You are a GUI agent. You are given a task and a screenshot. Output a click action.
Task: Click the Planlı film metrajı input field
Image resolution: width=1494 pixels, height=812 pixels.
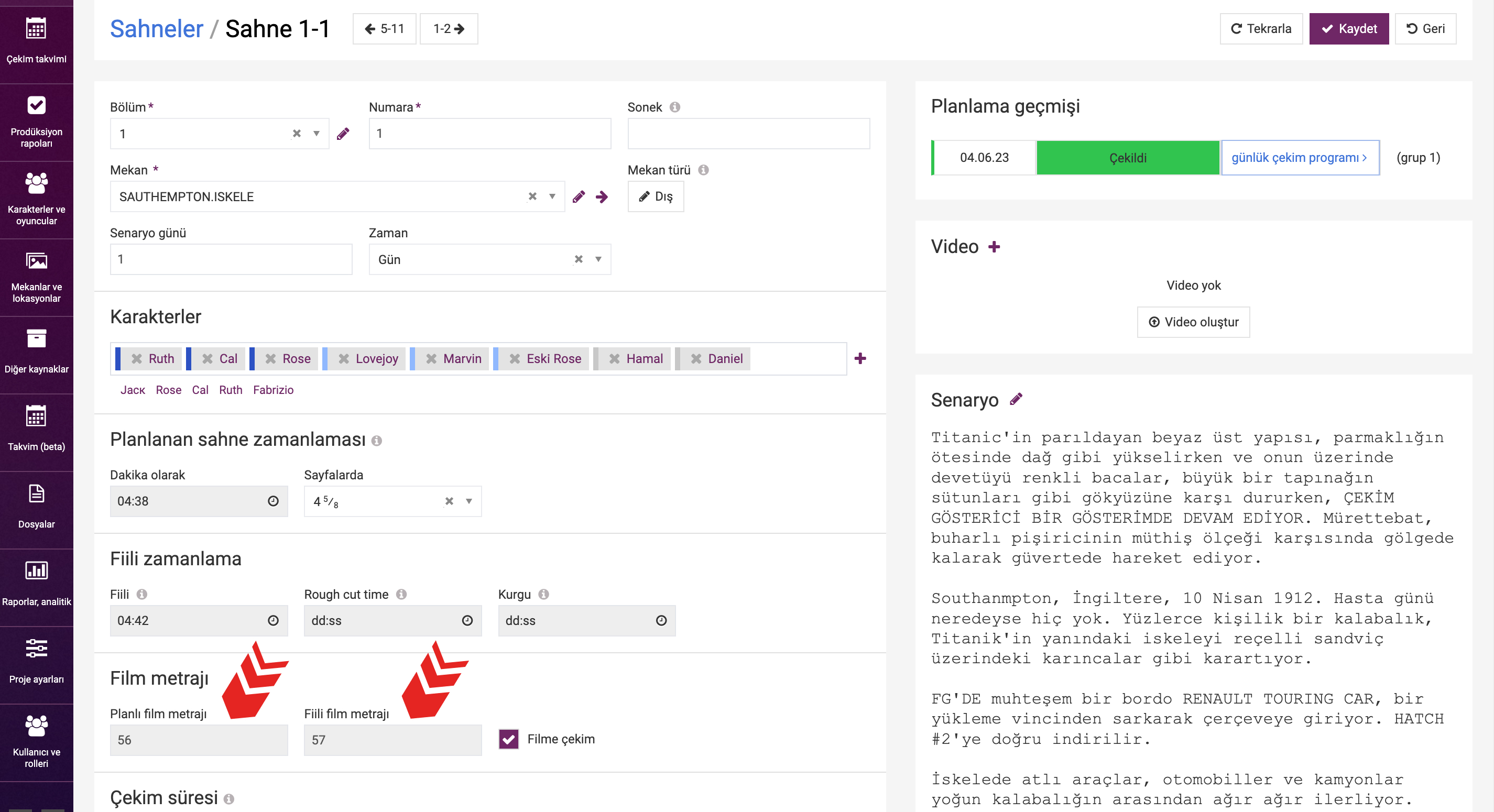tap(199, 740)
